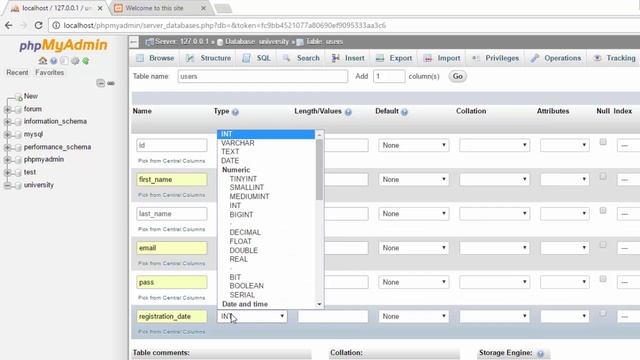Toggle Null checkbox for id column
The width and height of the screenshot is (640, 360).
click(x=603, y=142)
